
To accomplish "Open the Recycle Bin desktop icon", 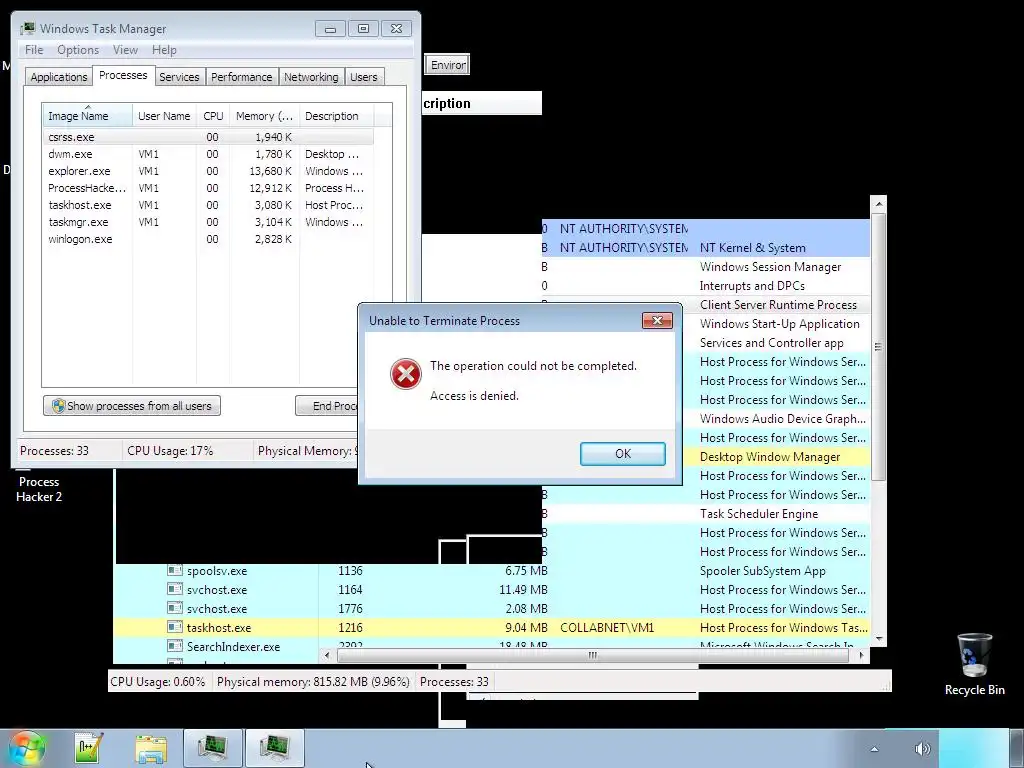I will [x=974, y=665].
